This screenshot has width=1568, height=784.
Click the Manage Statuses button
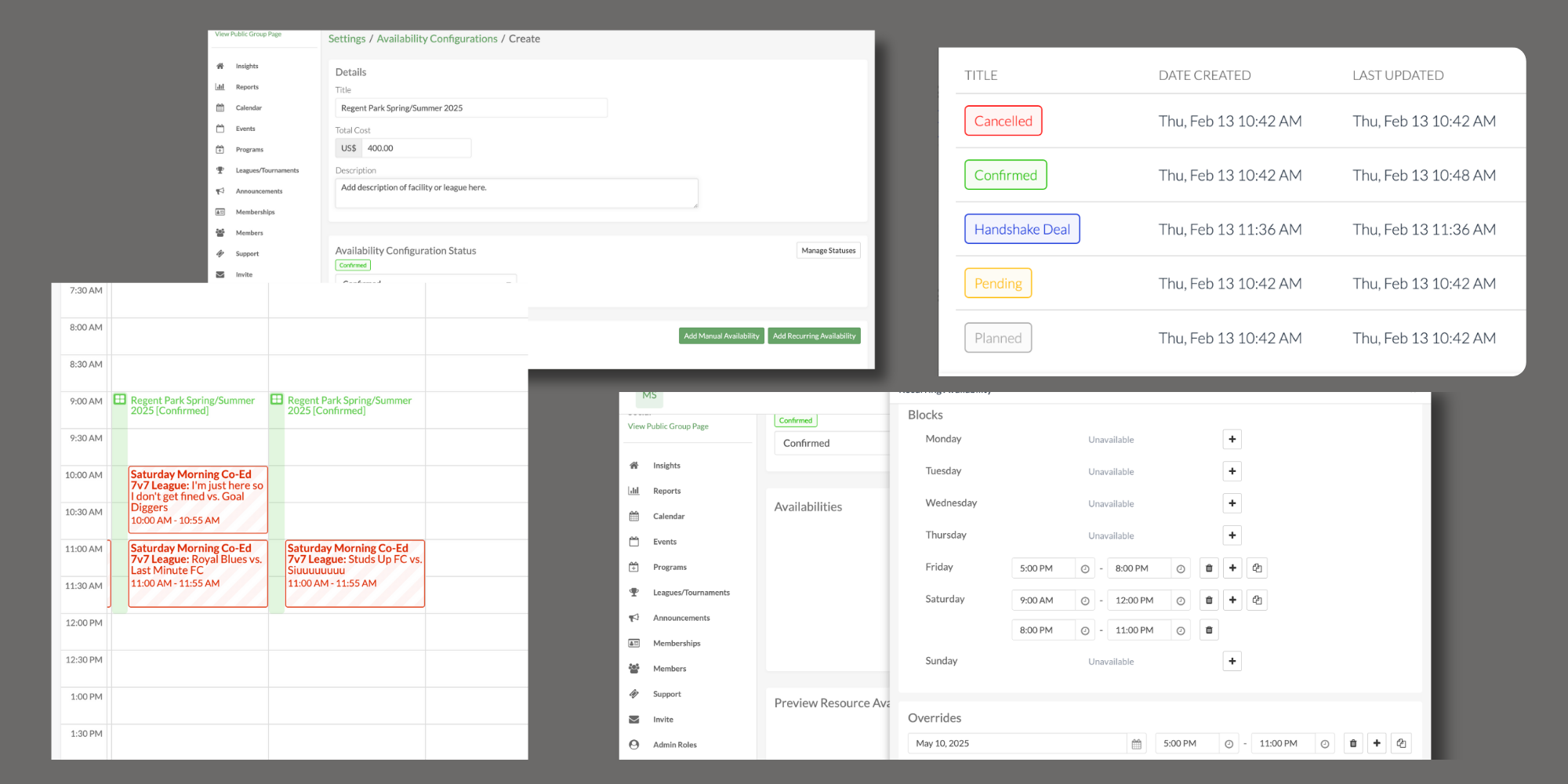[x=828, y=251]
